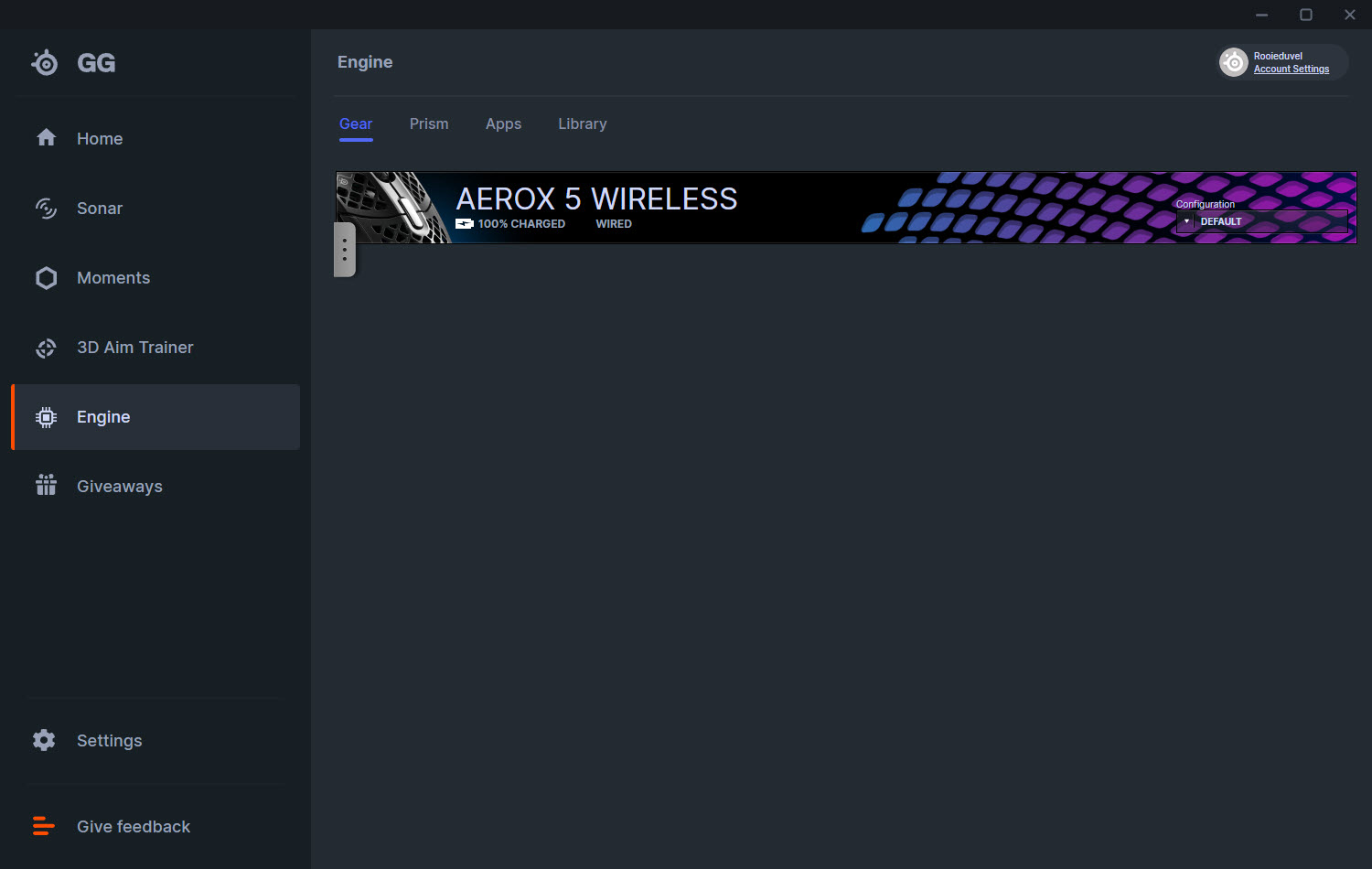1372x869 pixels.
Task: Open the three-dot device options handle
Action: pos(345,249)
